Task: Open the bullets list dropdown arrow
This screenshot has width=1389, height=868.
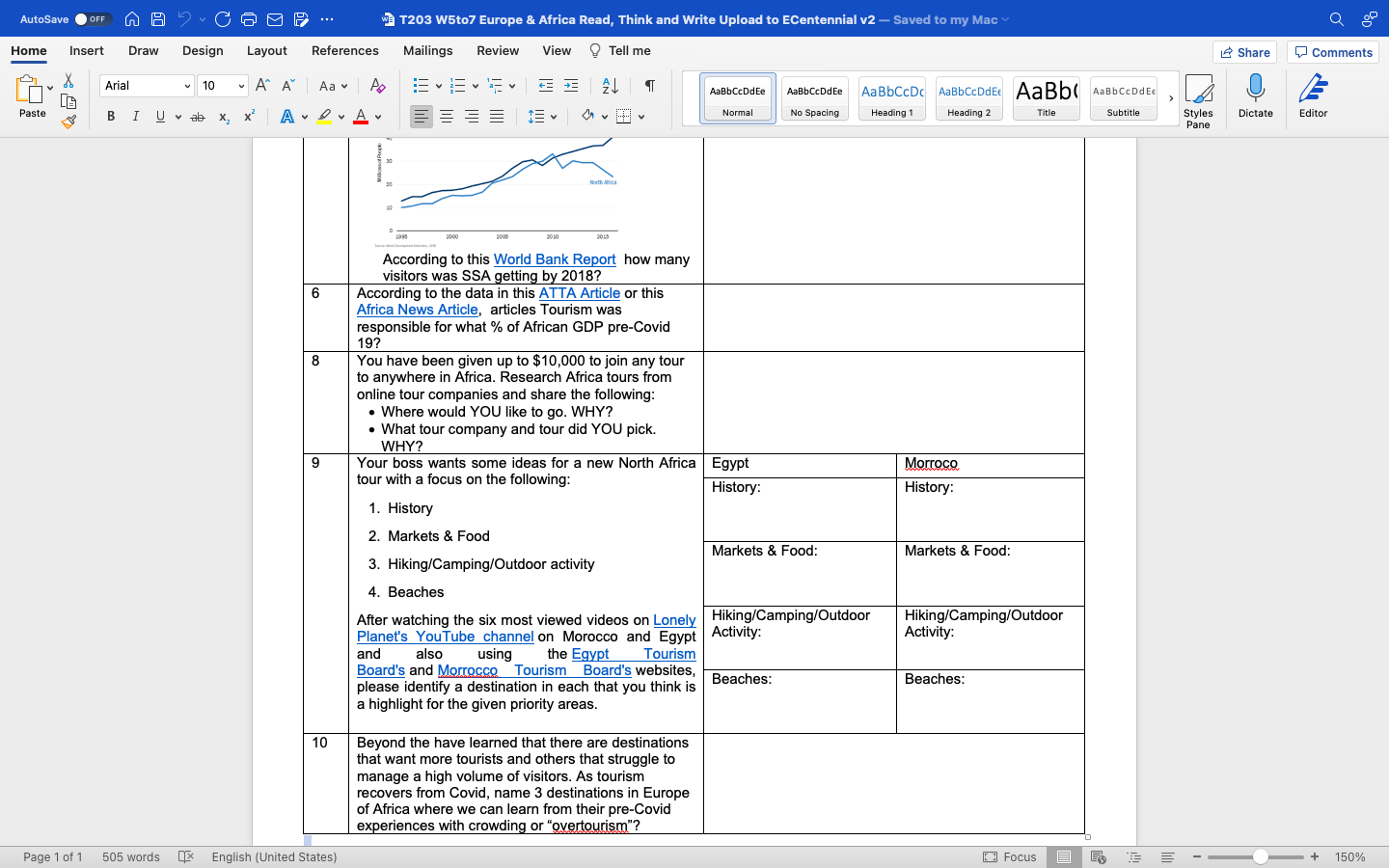Action: click(439, 86)
